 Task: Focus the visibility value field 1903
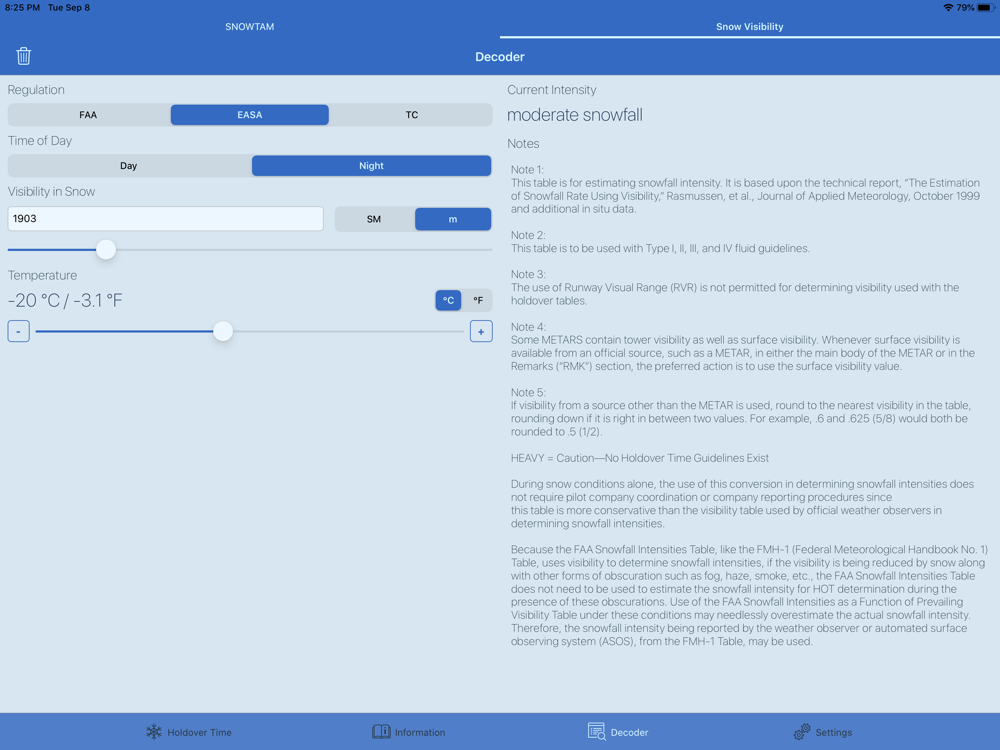point(166,219)
